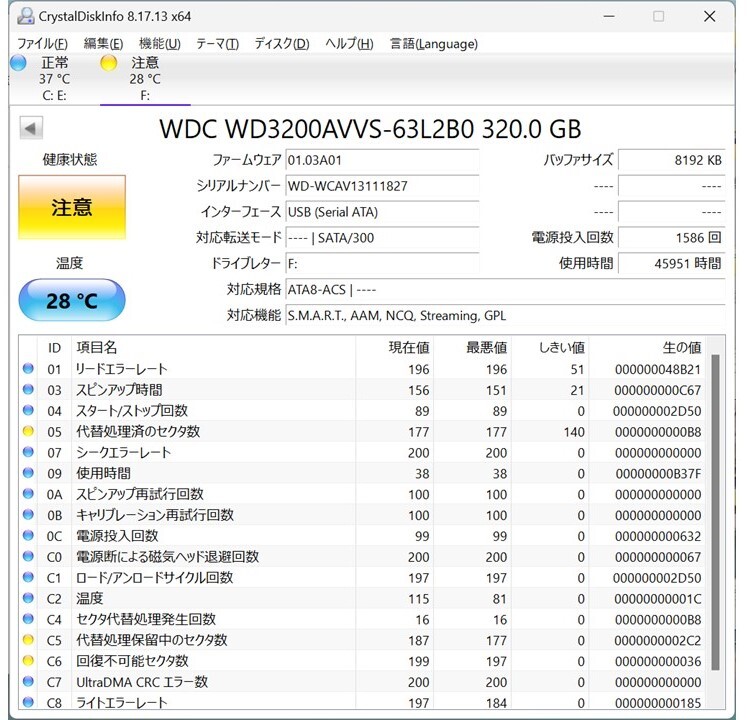Select the UltraDMA CRC エラー数 attribute name
Screen dimensions: 747x720
(142, 682)
